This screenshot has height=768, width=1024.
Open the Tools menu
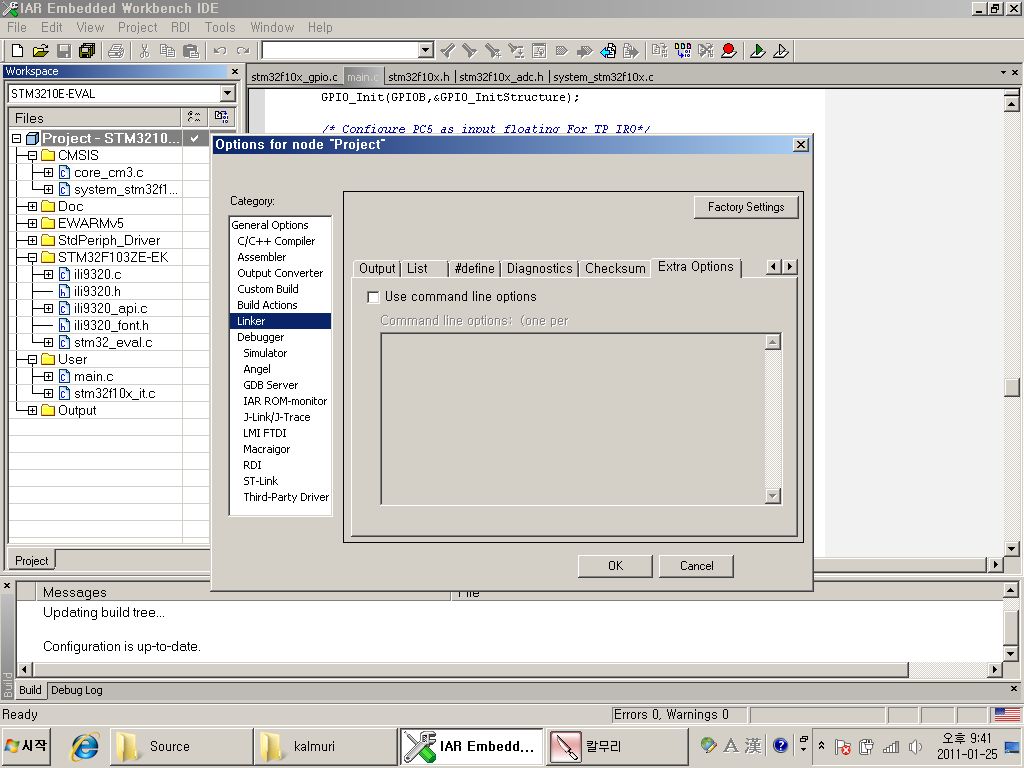(x=219, y=27)
